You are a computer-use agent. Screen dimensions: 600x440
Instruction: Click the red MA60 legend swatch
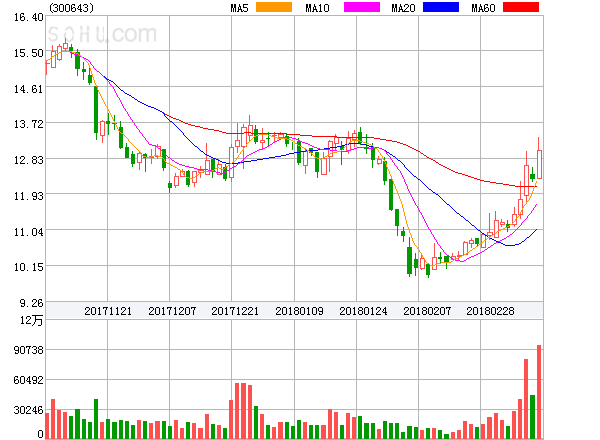(521, 7)
